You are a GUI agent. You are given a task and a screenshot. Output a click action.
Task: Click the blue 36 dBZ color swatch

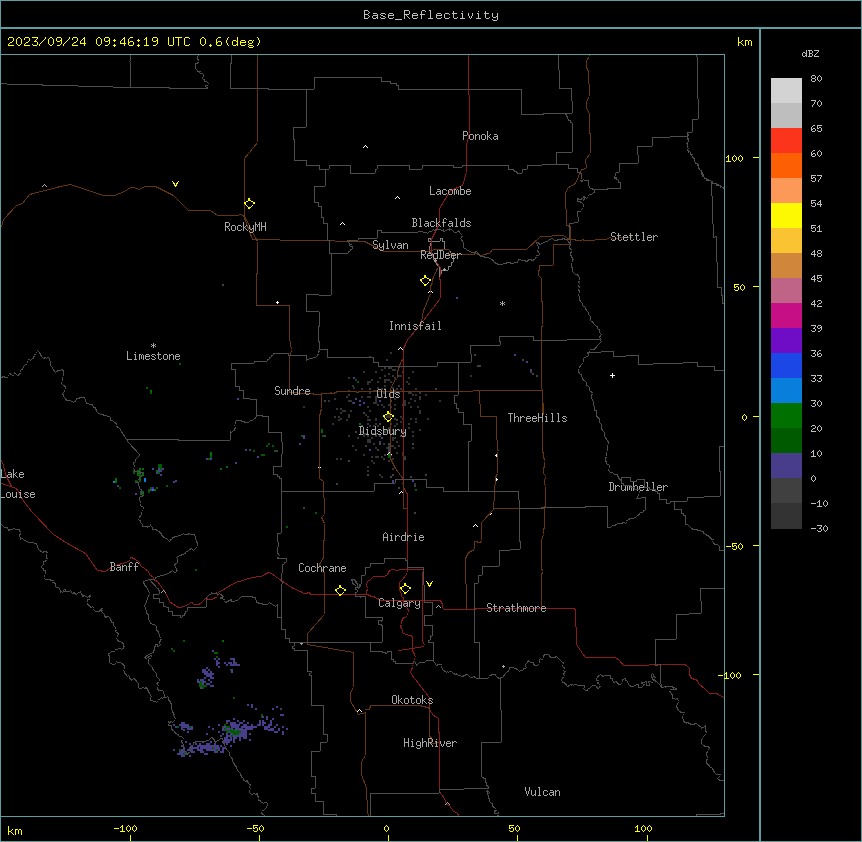tap(786, 365)
